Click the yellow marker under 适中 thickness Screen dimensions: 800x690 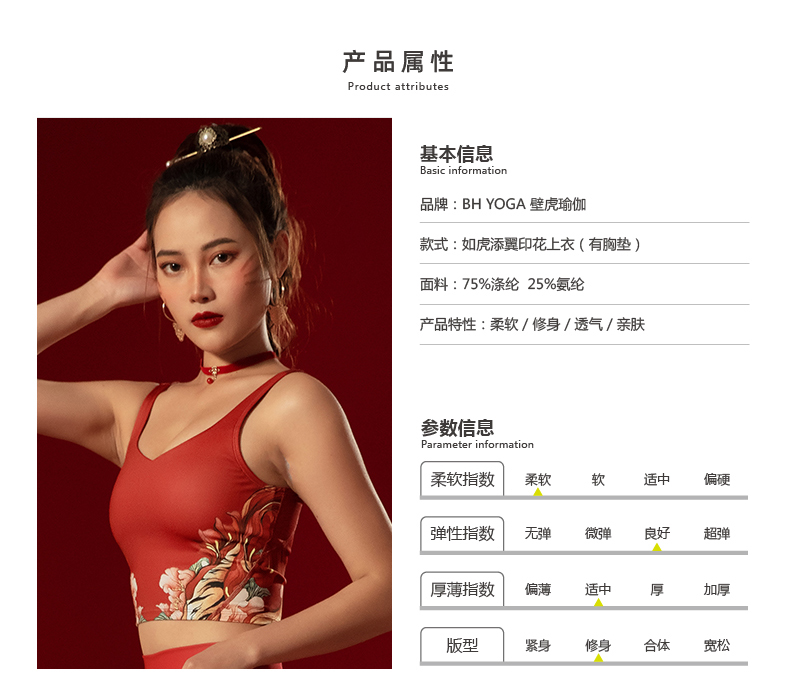(x=598, y=603)
